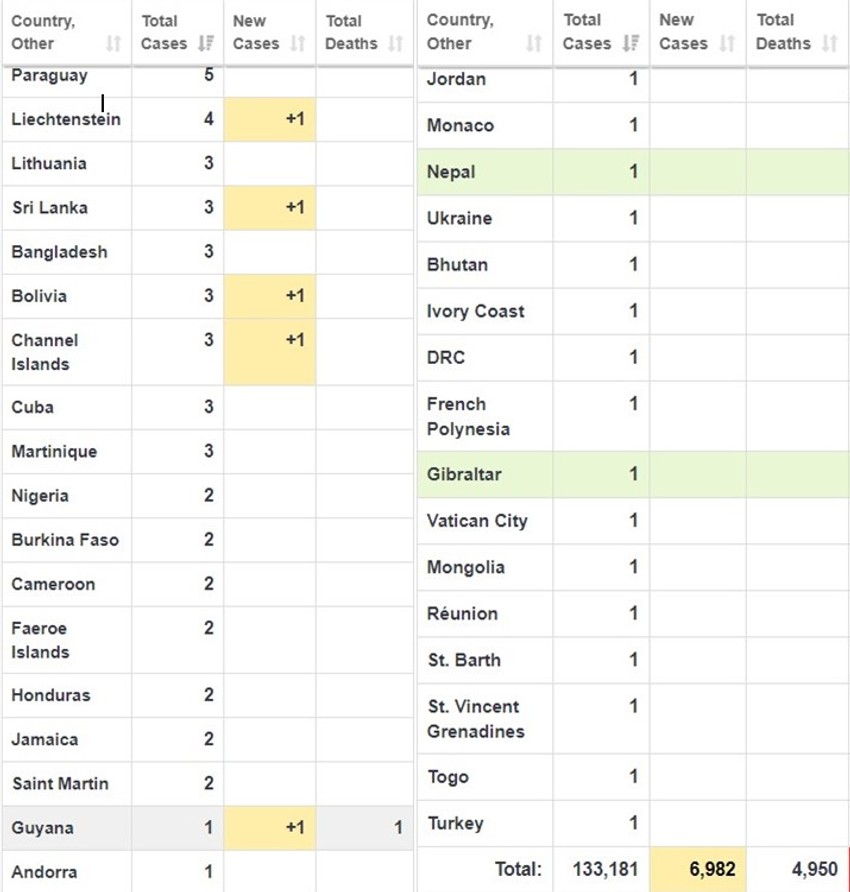Click Bolivia's +1 new cases cell
The image size is (850, 892).
tap(269, 296)
